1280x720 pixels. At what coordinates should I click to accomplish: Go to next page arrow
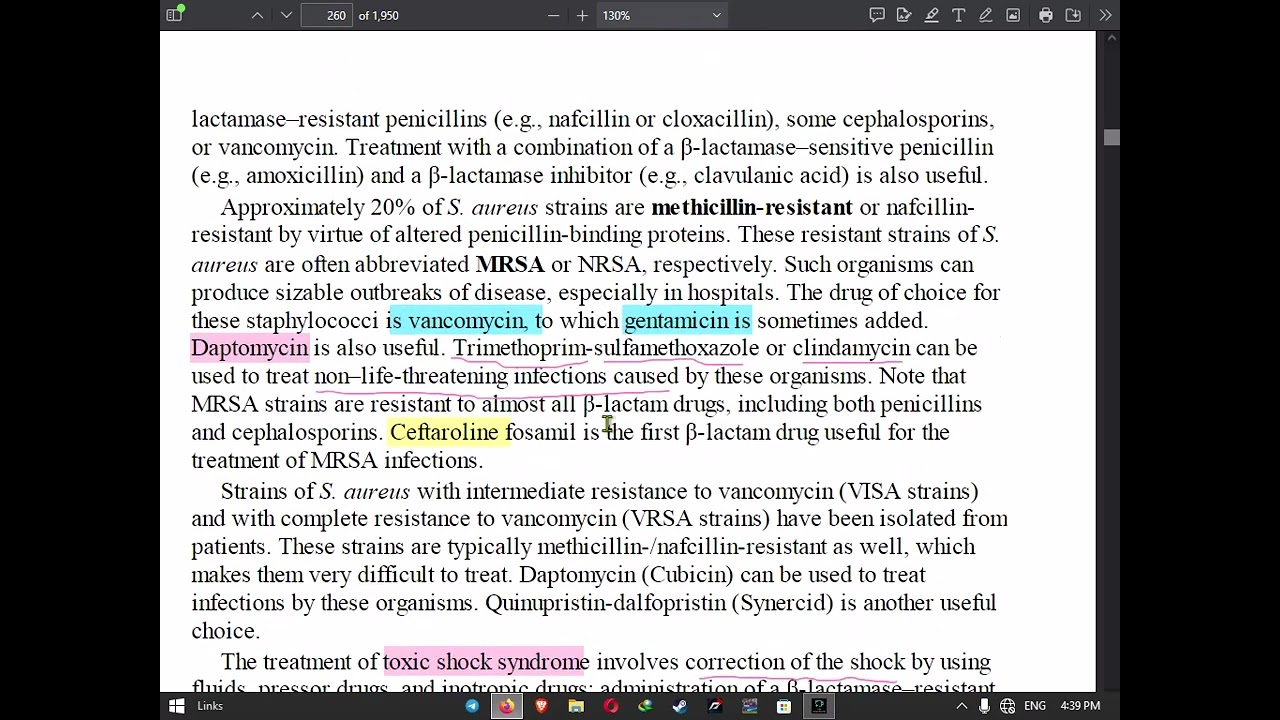click(286, 15)
